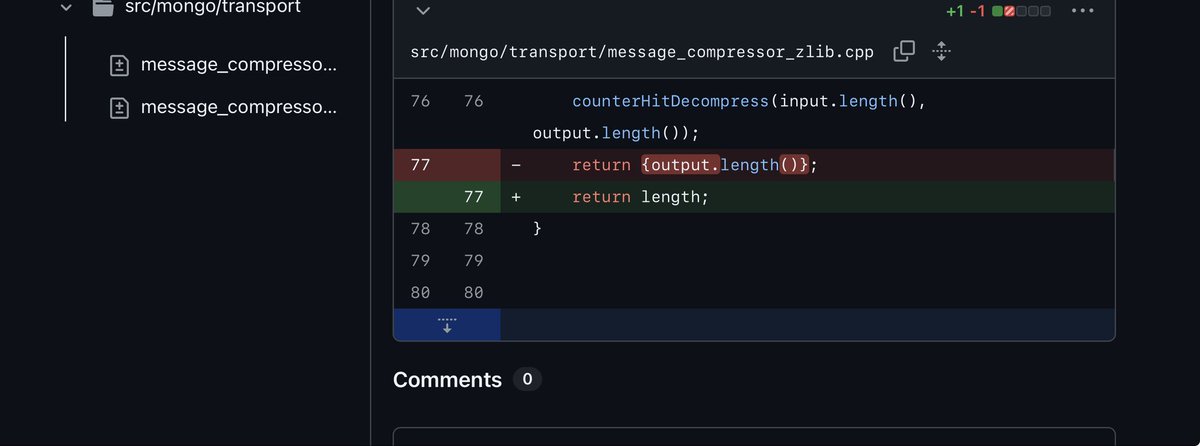Click the closing brace on line 78
The width and height of the screenshot is (1200, 446).
(537, 229)
